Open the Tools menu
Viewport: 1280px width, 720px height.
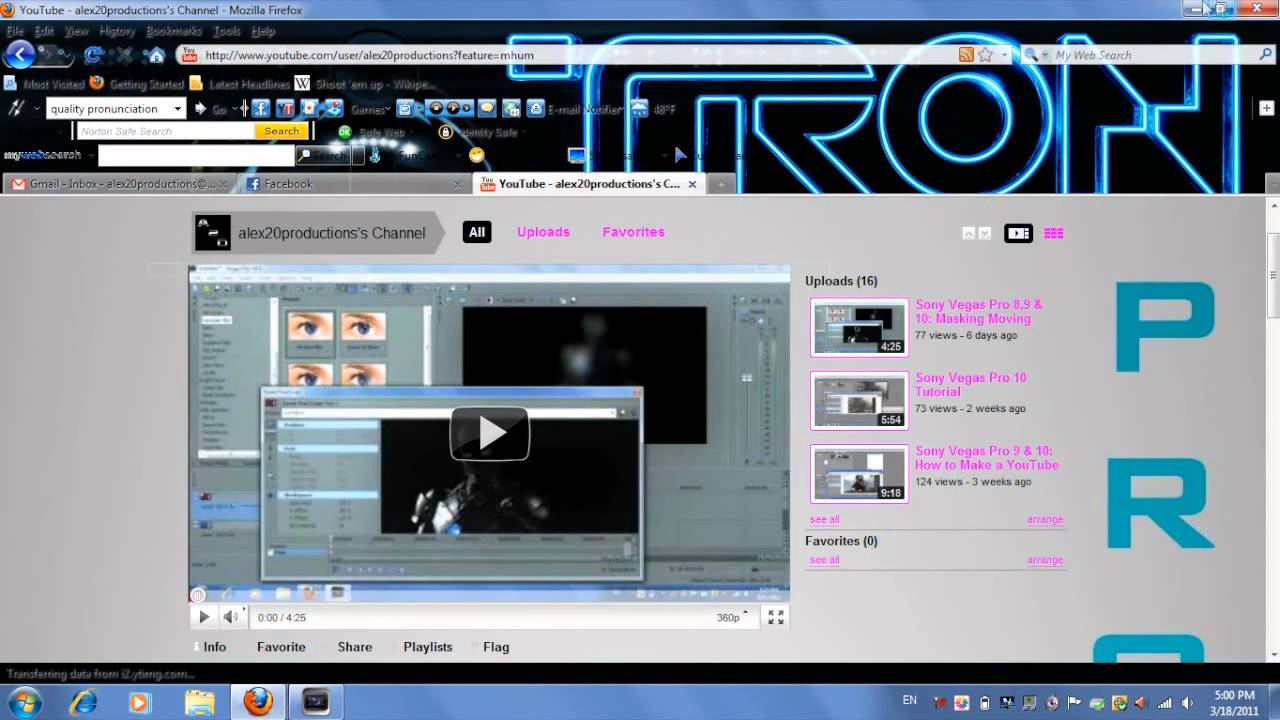tap(227, 31)
